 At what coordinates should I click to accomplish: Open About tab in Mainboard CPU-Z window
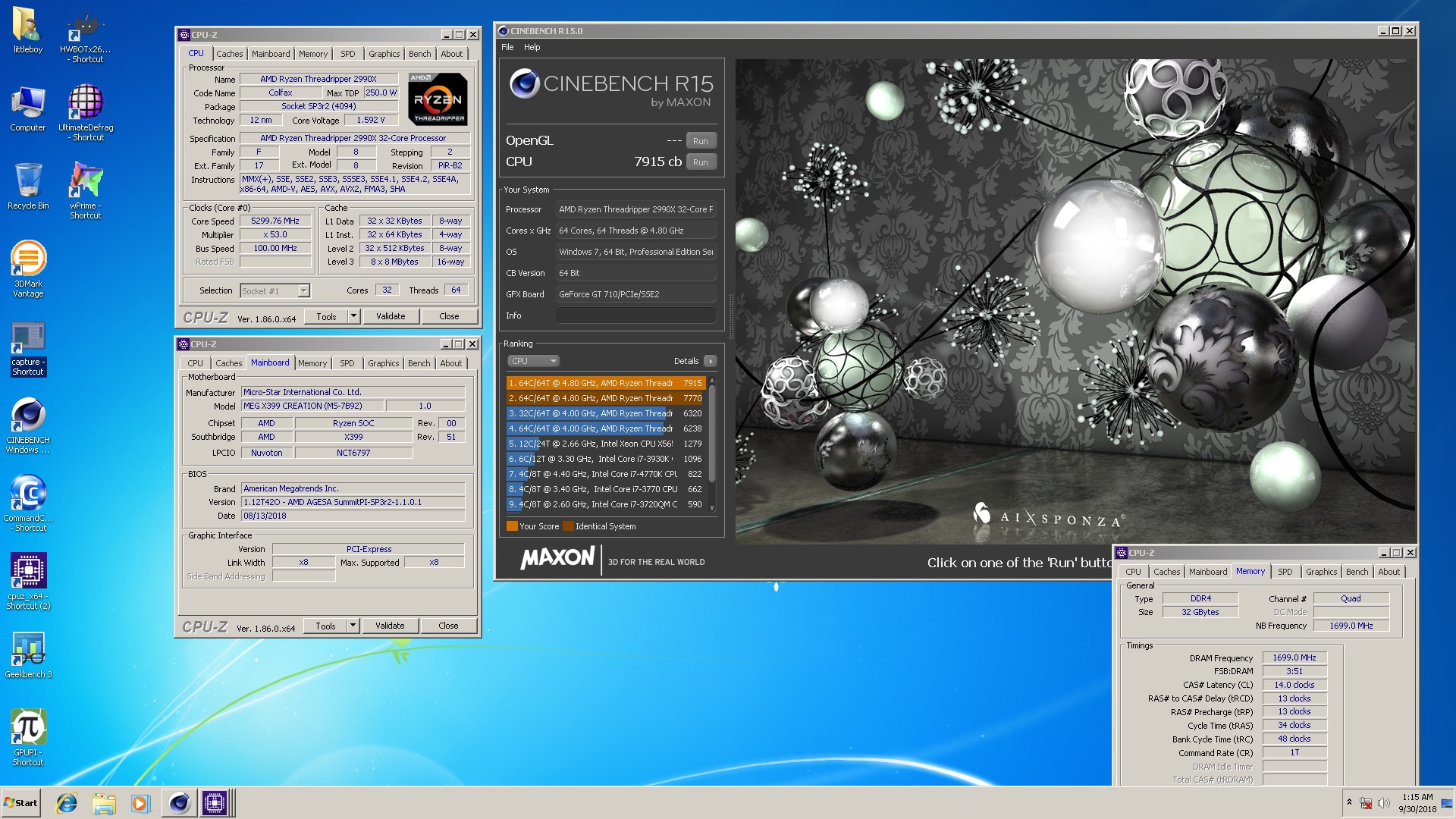(450, 363)
